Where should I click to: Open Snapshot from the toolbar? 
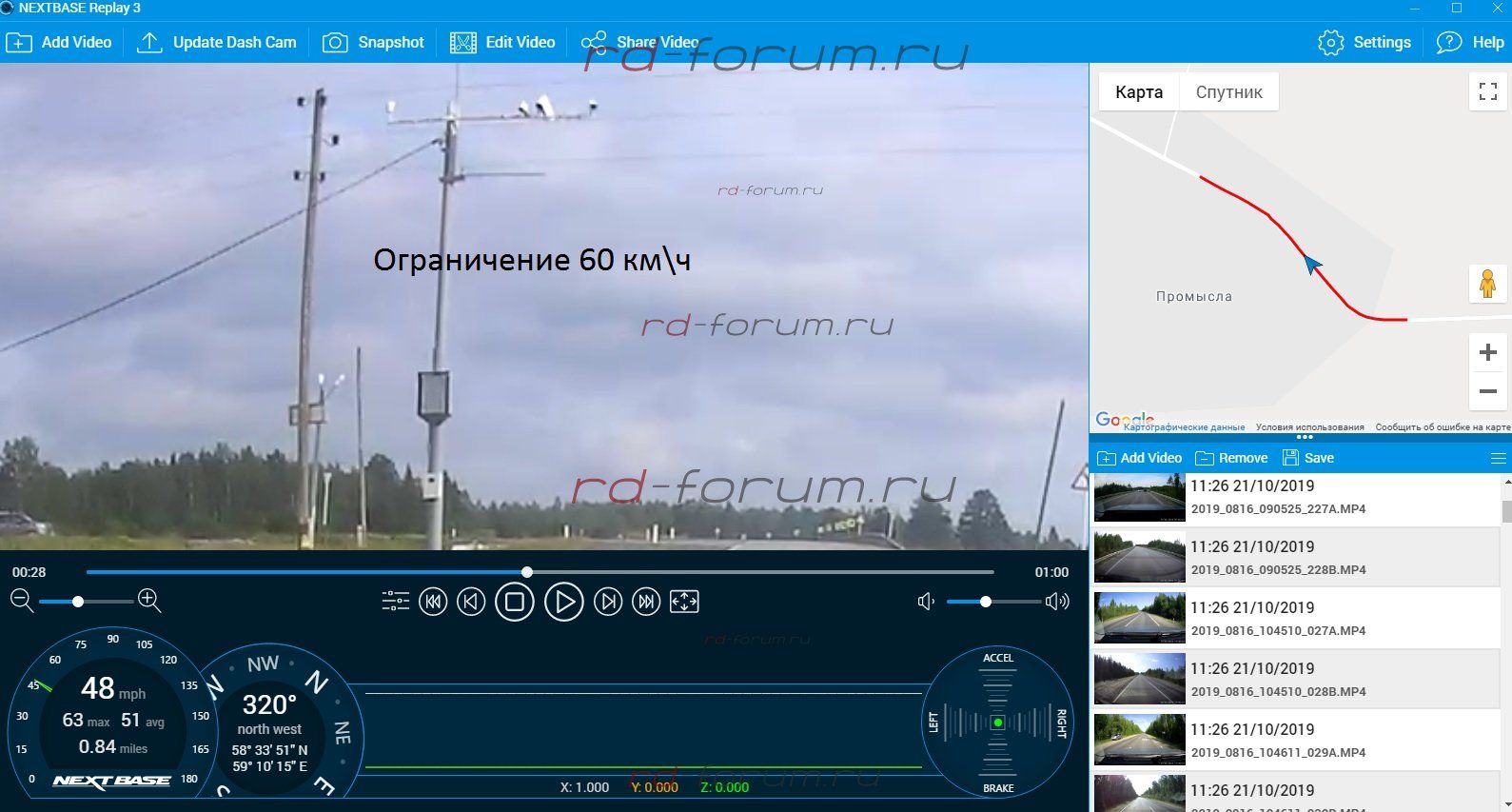coord(373,43)
